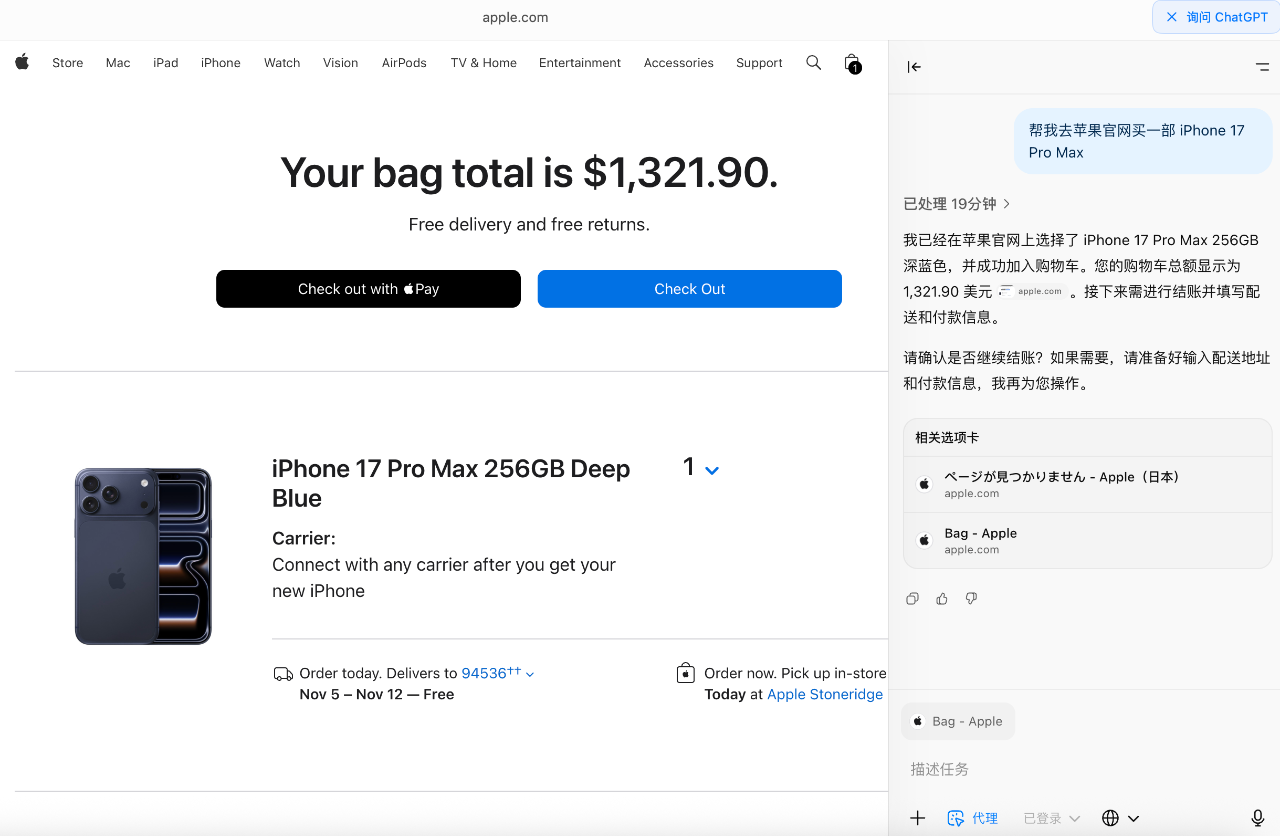Viewport: 1280px width, 836px height.
Task: Give thumbs up to the response
Action: click(942, 599)
